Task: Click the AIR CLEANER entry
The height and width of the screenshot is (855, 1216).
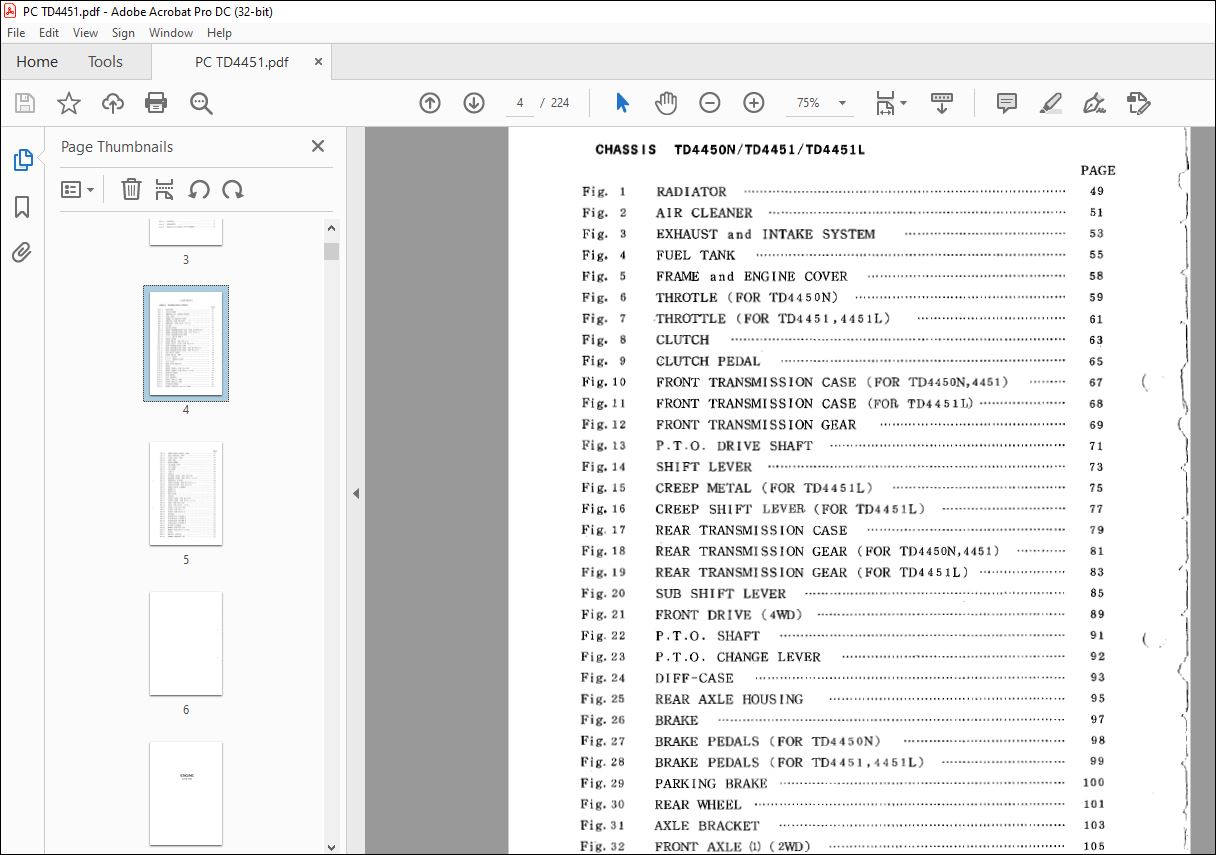Action: (704, 212)
